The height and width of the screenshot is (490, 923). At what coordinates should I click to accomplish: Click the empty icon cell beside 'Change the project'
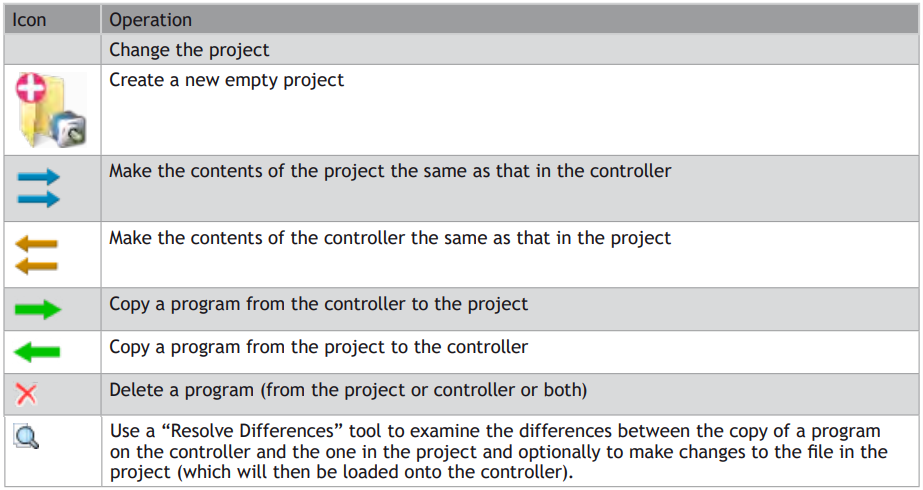tap(52, 49)
